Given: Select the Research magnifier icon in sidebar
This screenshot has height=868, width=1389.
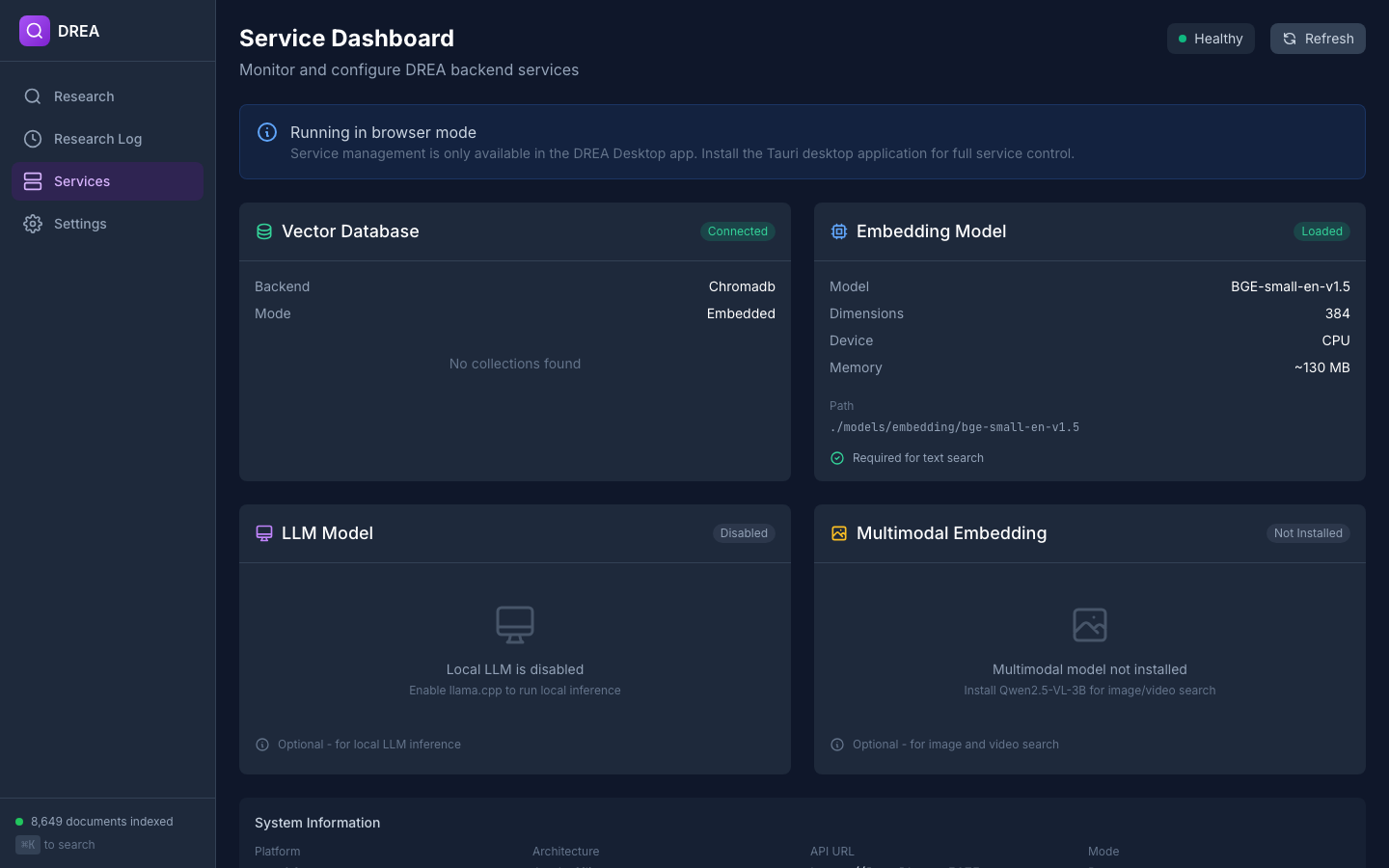Looking at the screenshot, I should [x=33, y=96].
